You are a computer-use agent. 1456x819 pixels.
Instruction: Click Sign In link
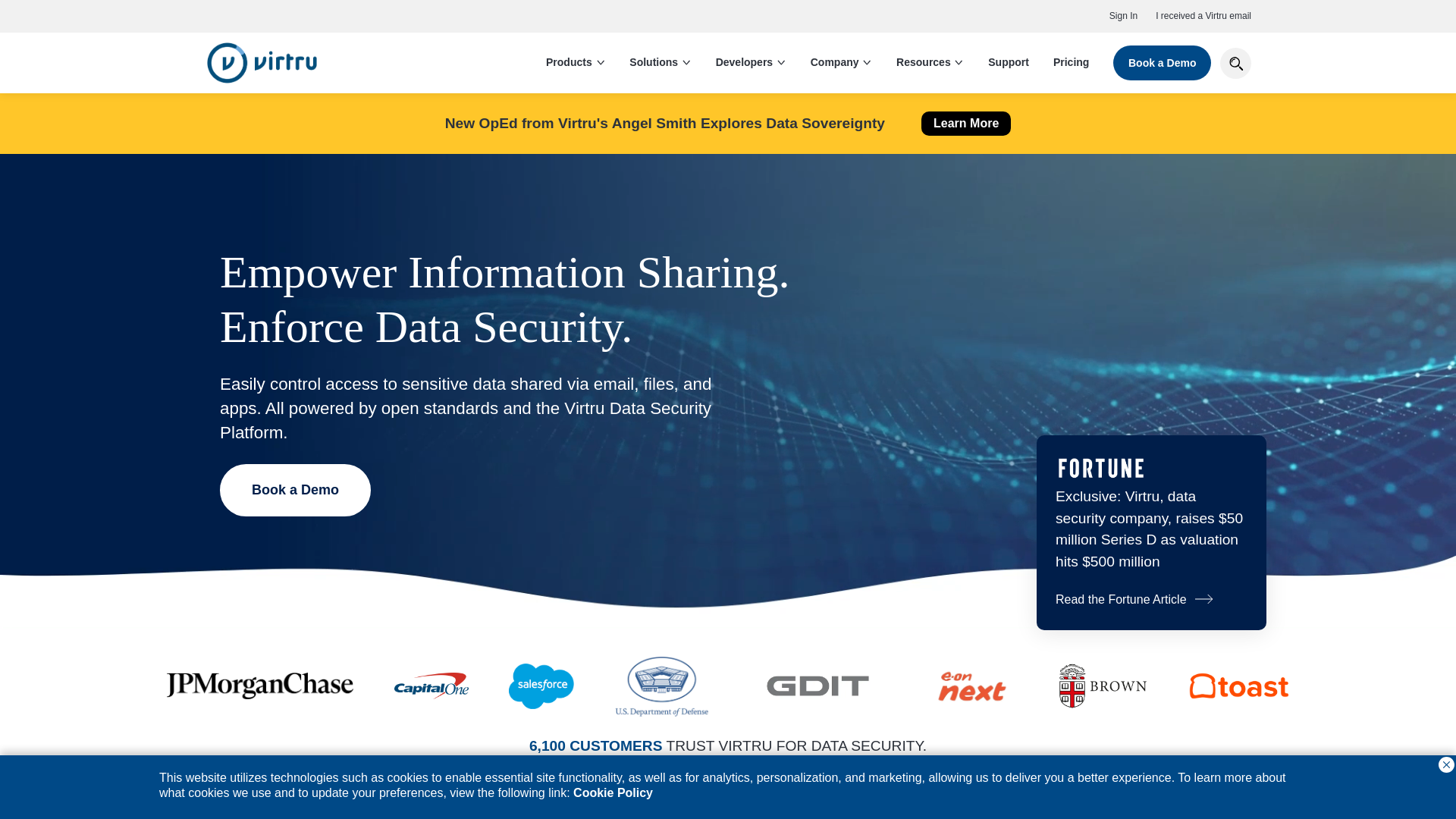1123,16
